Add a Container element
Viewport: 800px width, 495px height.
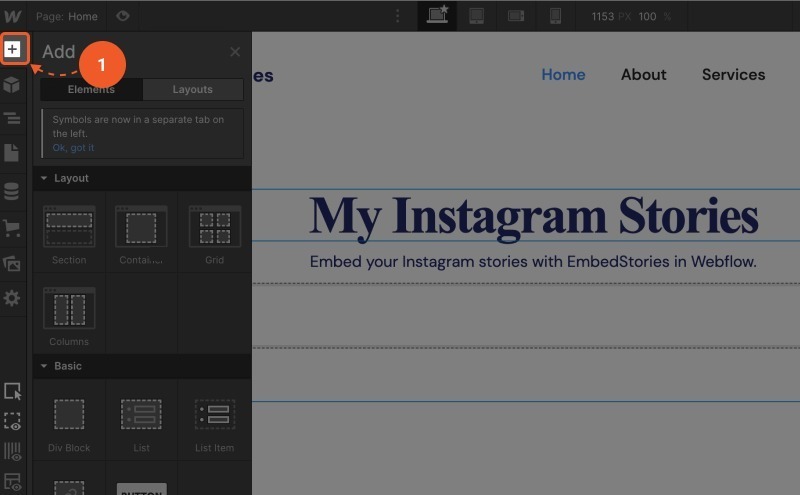tap(141, 233)
